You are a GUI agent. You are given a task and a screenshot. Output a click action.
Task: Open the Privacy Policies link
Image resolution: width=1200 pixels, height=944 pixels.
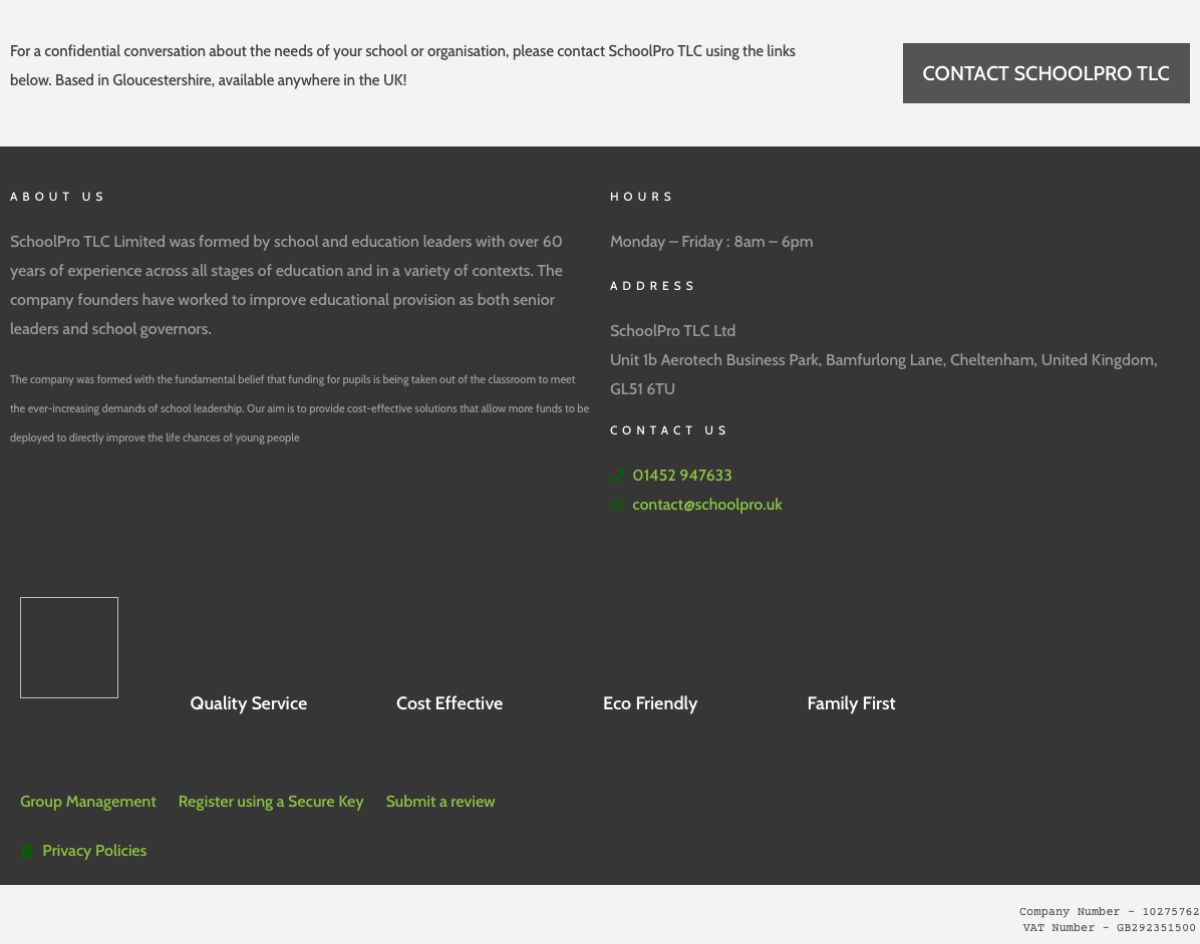94,850
